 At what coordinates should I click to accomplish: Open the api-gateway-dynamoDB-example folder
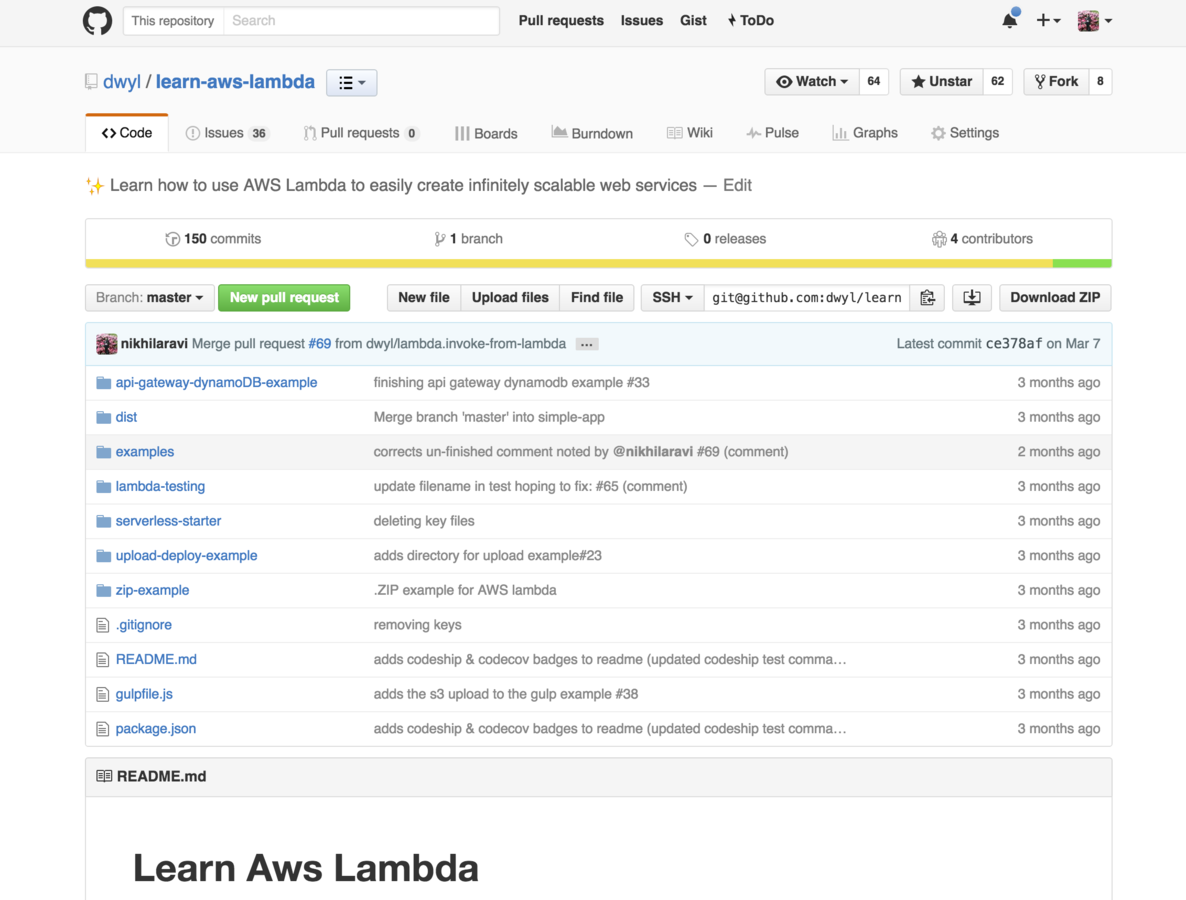[x=216, y=383]
